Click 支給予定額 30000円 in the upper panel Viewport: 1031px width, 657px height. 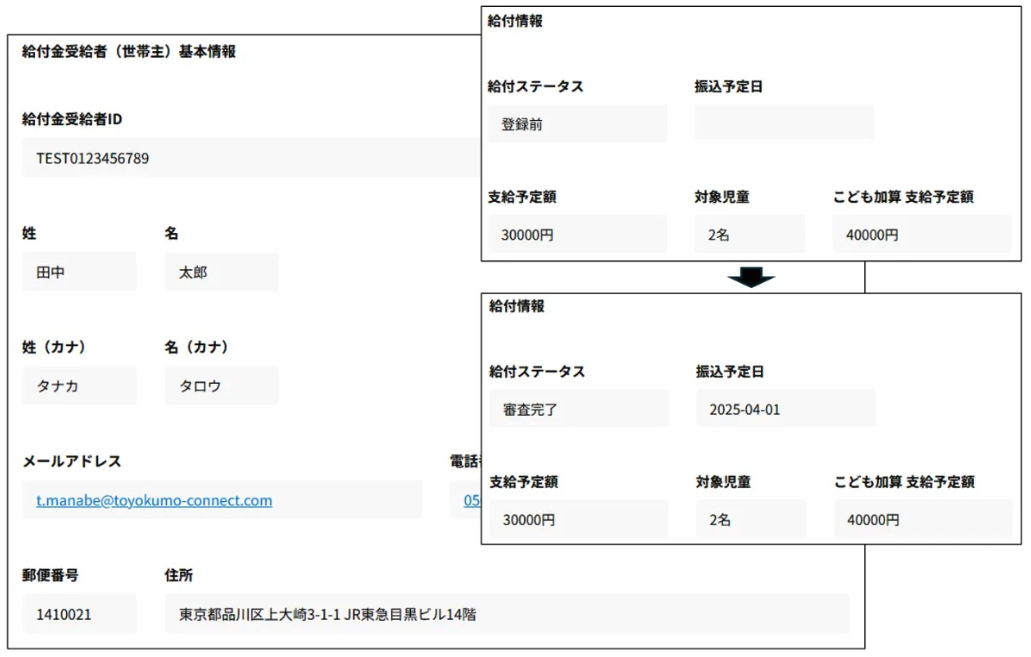[x=577, y=235]
